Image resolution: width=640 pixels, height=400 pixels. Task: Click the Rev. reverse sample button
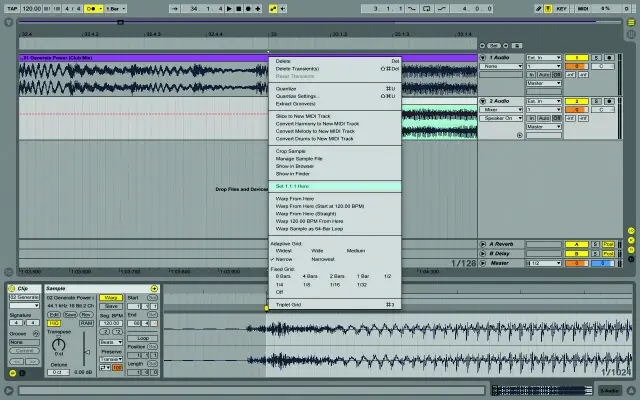[x=86, y=315]
